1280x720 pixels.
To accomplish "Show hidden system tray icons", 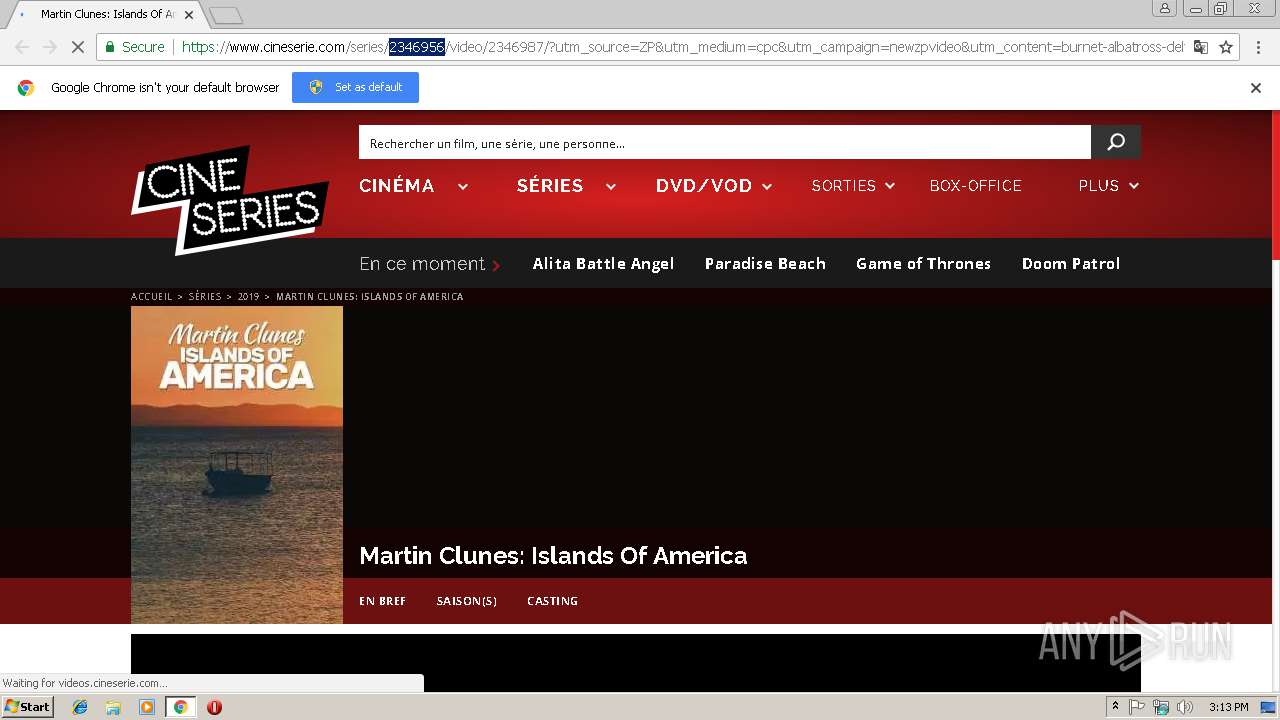I will point(1115,707).
